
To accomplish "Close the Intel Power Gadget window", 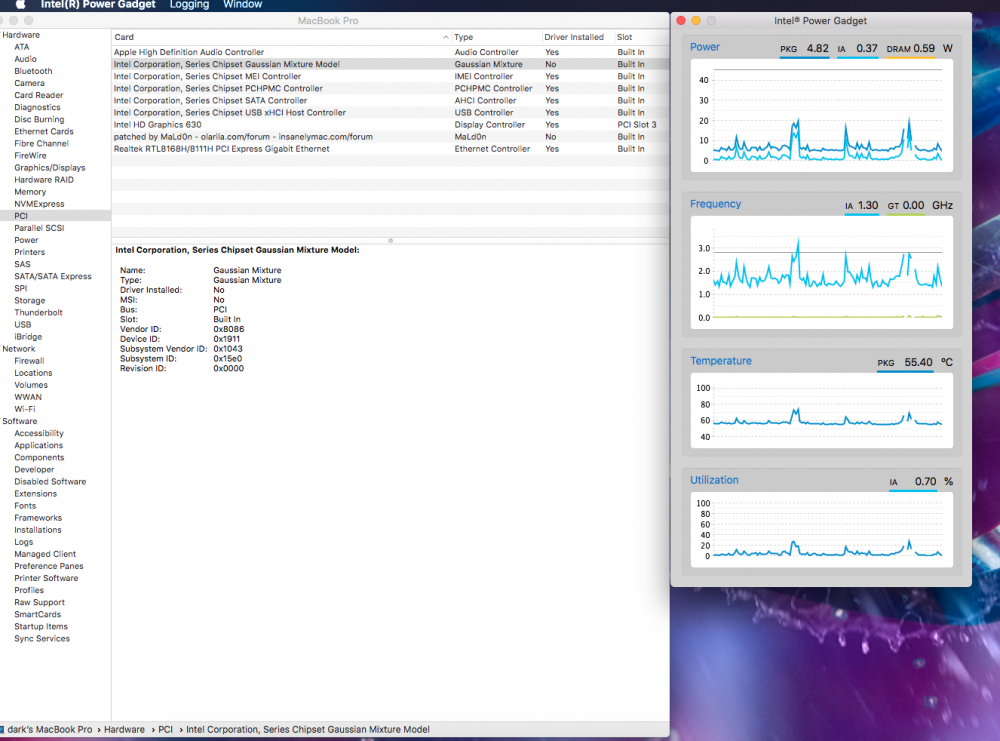I will (x=681, y=20).
